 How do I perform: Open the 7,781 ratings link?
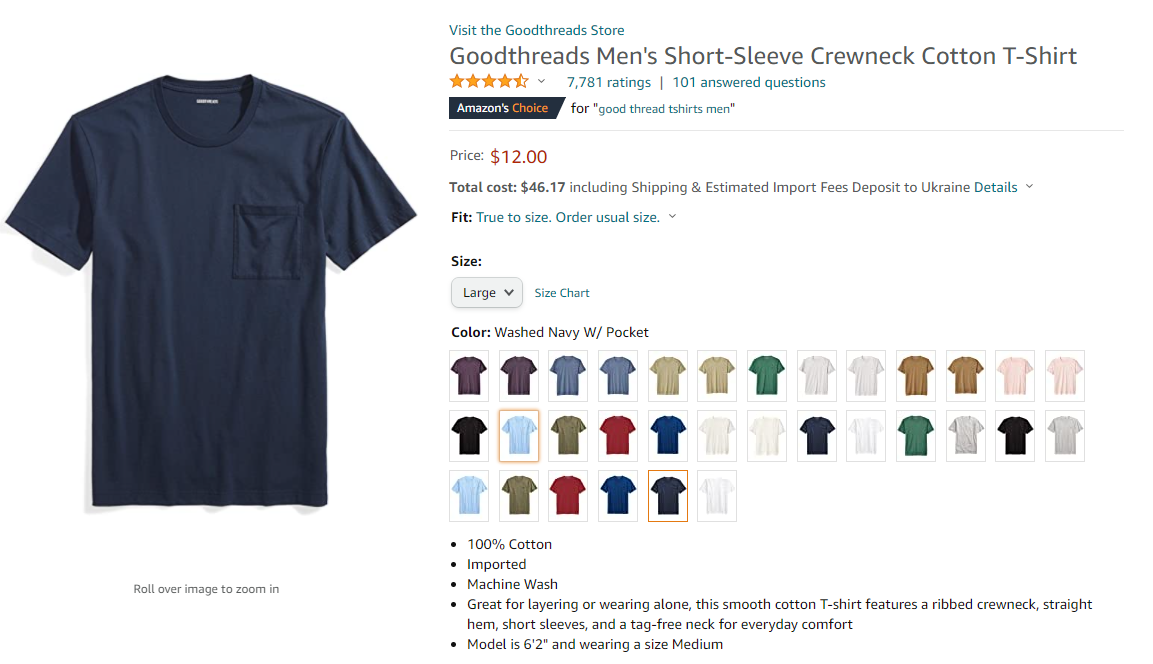(x=609, y=82)
